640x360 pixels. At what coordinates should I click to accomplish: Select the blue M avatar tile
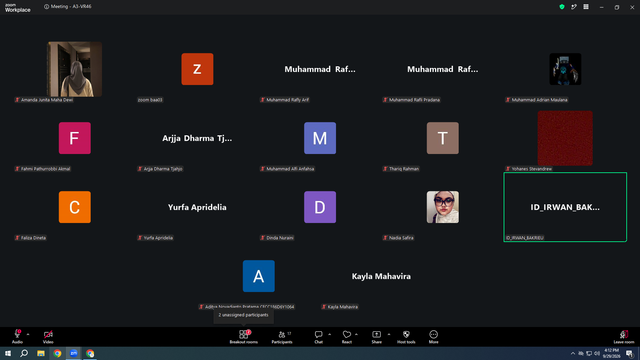[x=320, y=138]
